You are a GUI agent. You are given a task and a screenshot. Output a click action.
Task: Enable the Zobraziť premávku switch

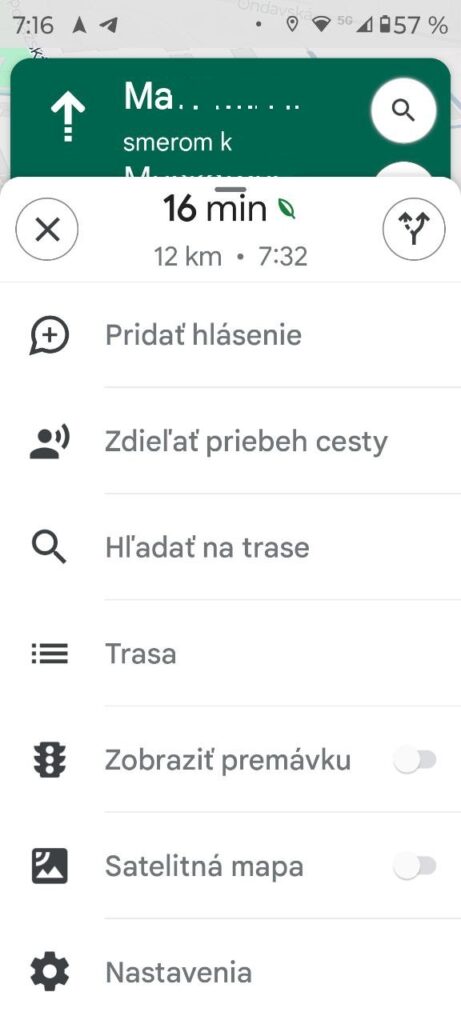(415, 760)
